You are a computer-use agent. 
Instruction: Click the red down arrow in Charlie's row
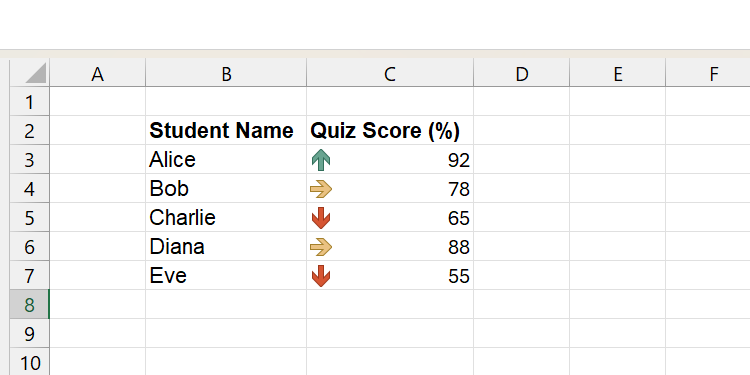click(x=321, y=218)
